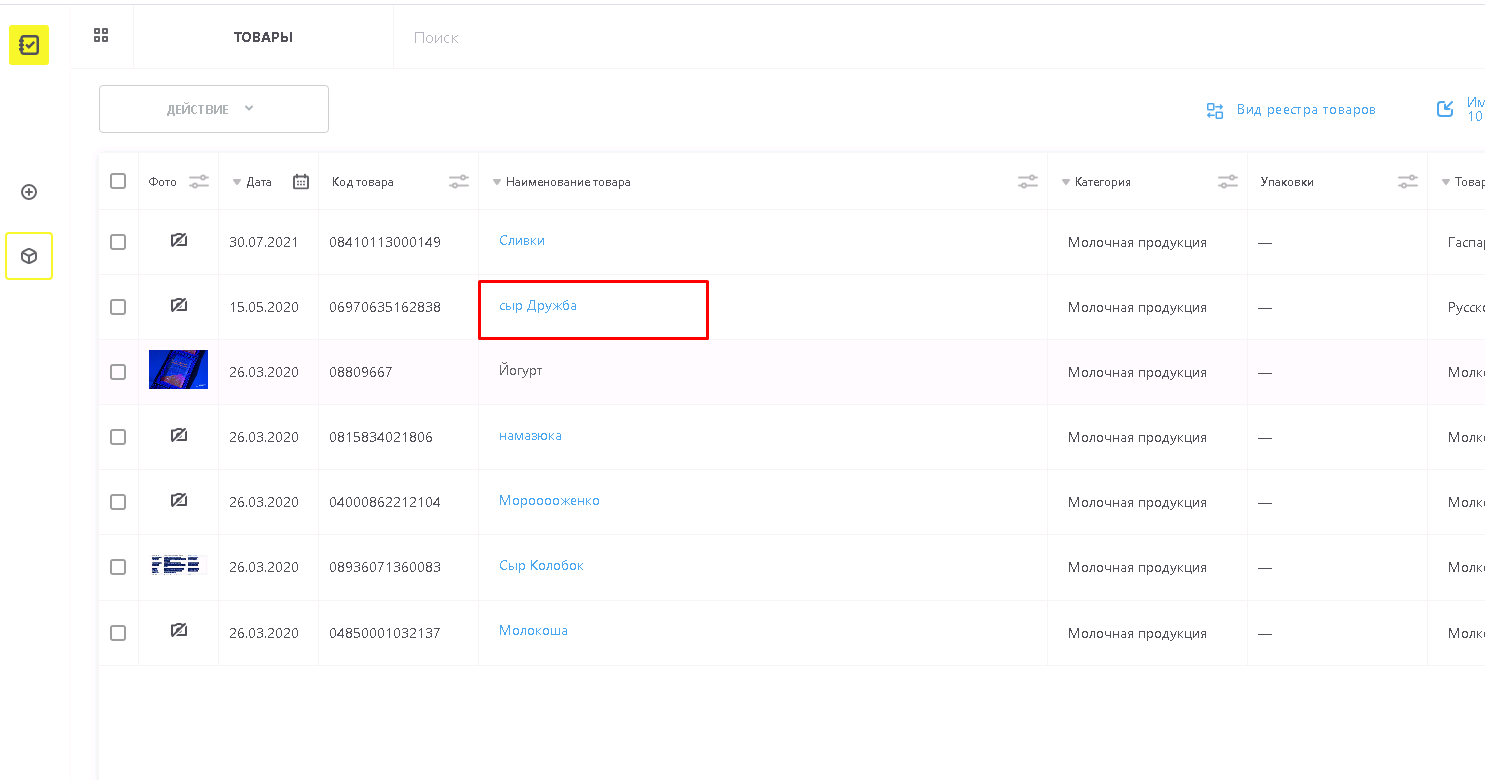Image resolution: width=1485 pixels, height=780 pixels.
Task: Click product code 0815834021806
Action: pos(381,437)
